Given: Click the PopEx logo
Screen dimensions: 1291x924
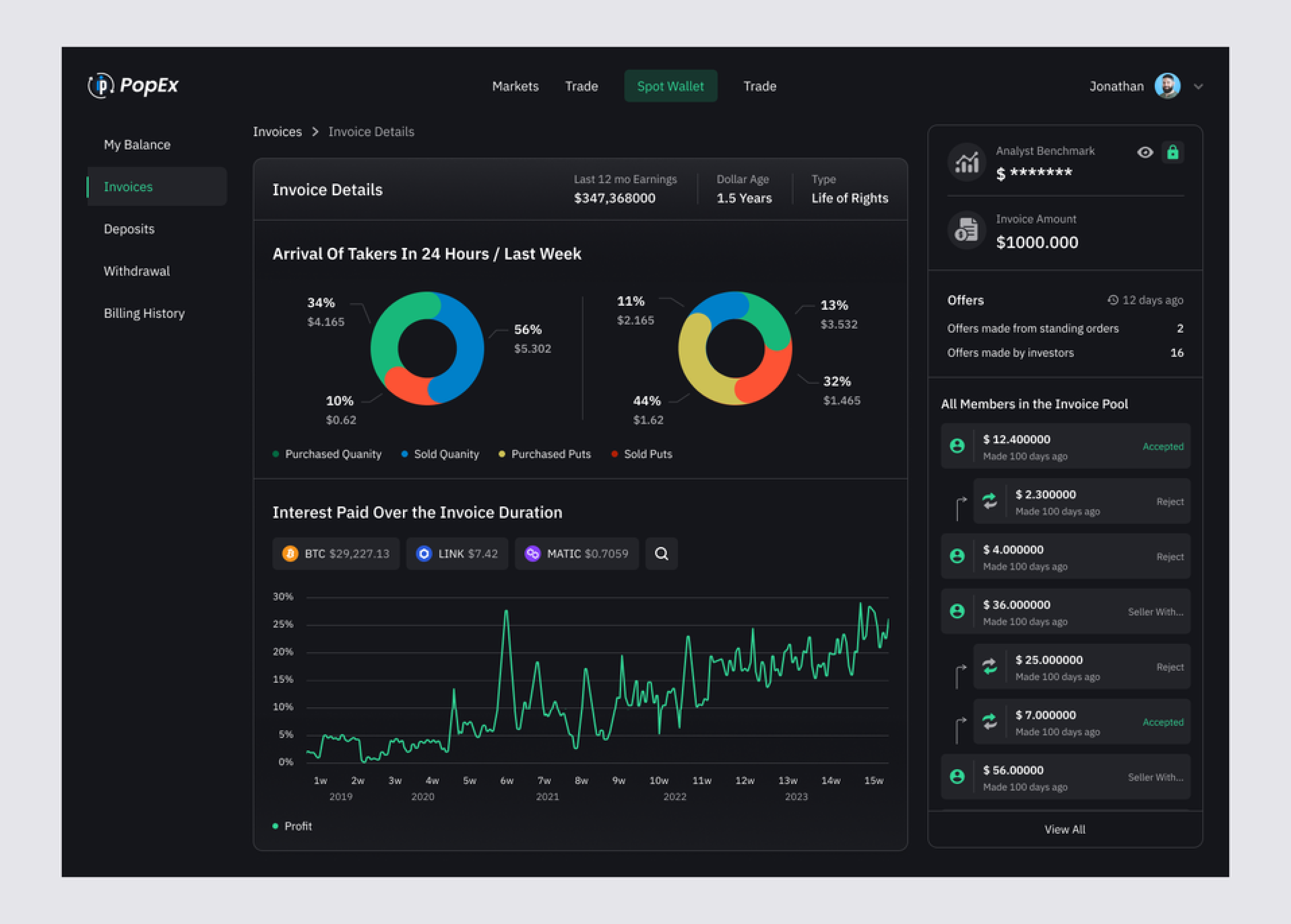Looking at the screenshot, I should (133, 85).
